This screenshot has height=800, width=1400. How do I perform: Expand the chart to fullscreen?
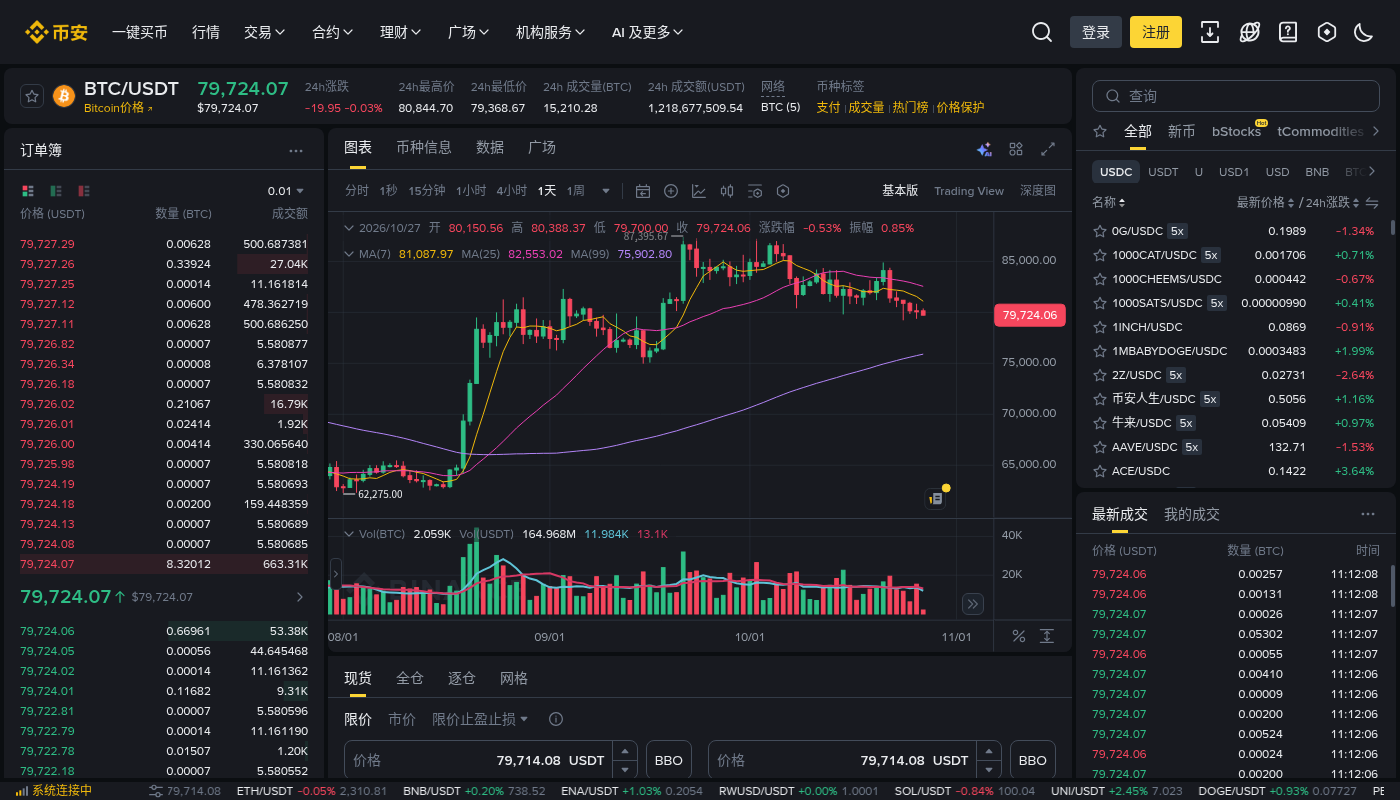click(x=1048, y=149)
